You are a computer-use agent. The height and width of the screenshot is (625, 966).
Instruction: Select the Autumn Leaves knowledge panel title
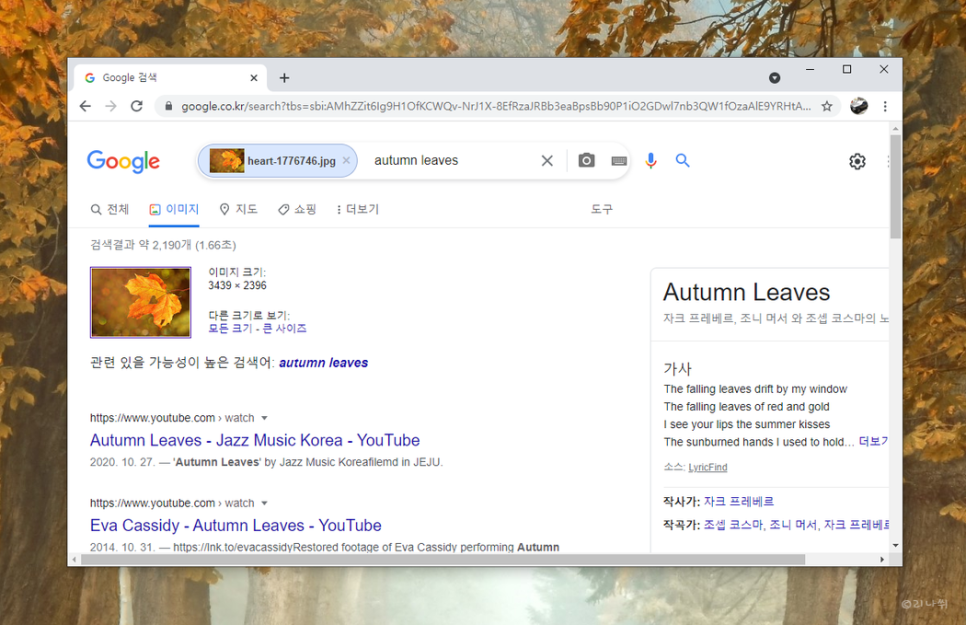747,292
